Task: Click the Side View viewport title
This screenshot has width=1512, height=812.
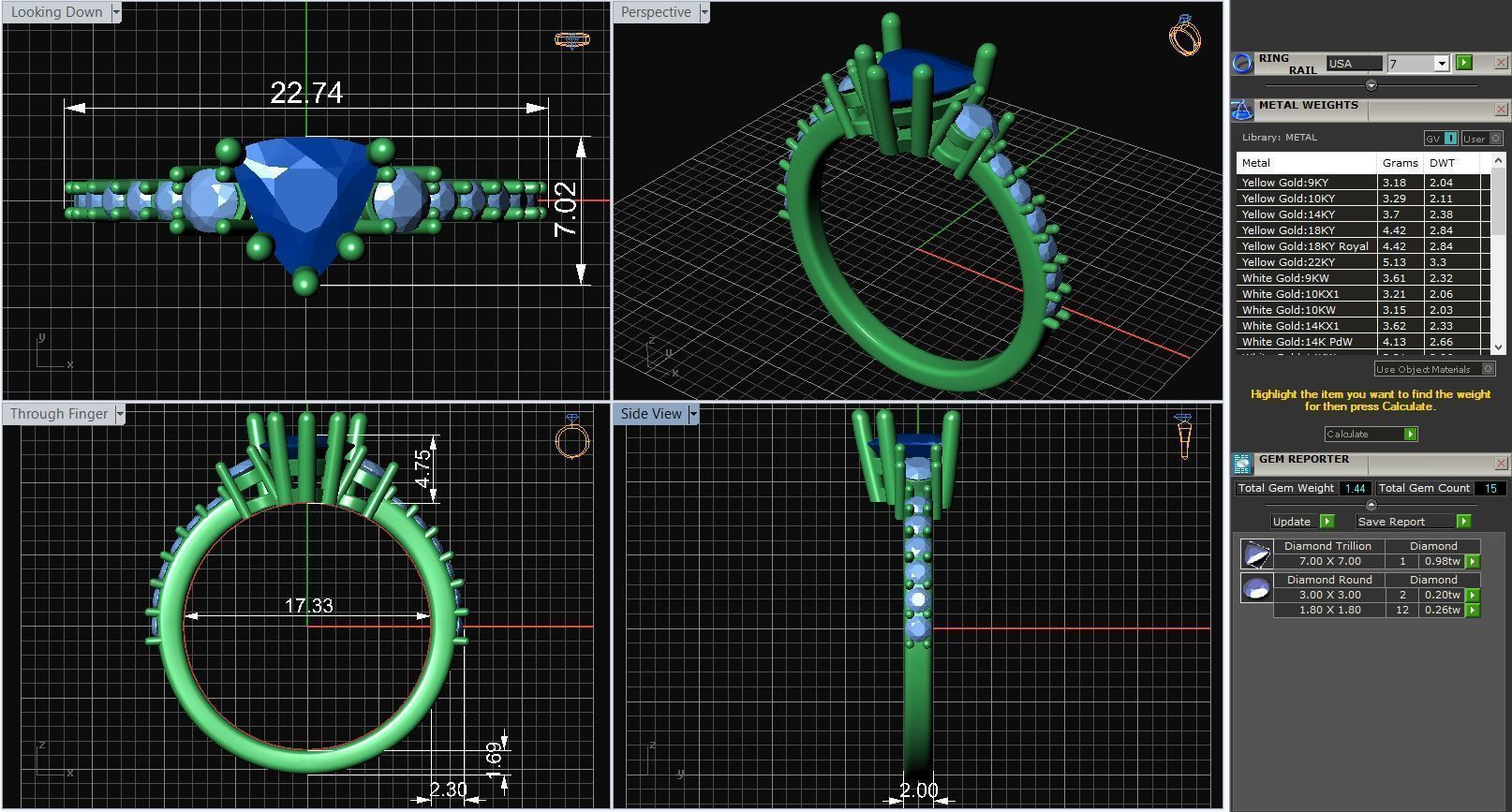Action: click(x=651, y=414)
